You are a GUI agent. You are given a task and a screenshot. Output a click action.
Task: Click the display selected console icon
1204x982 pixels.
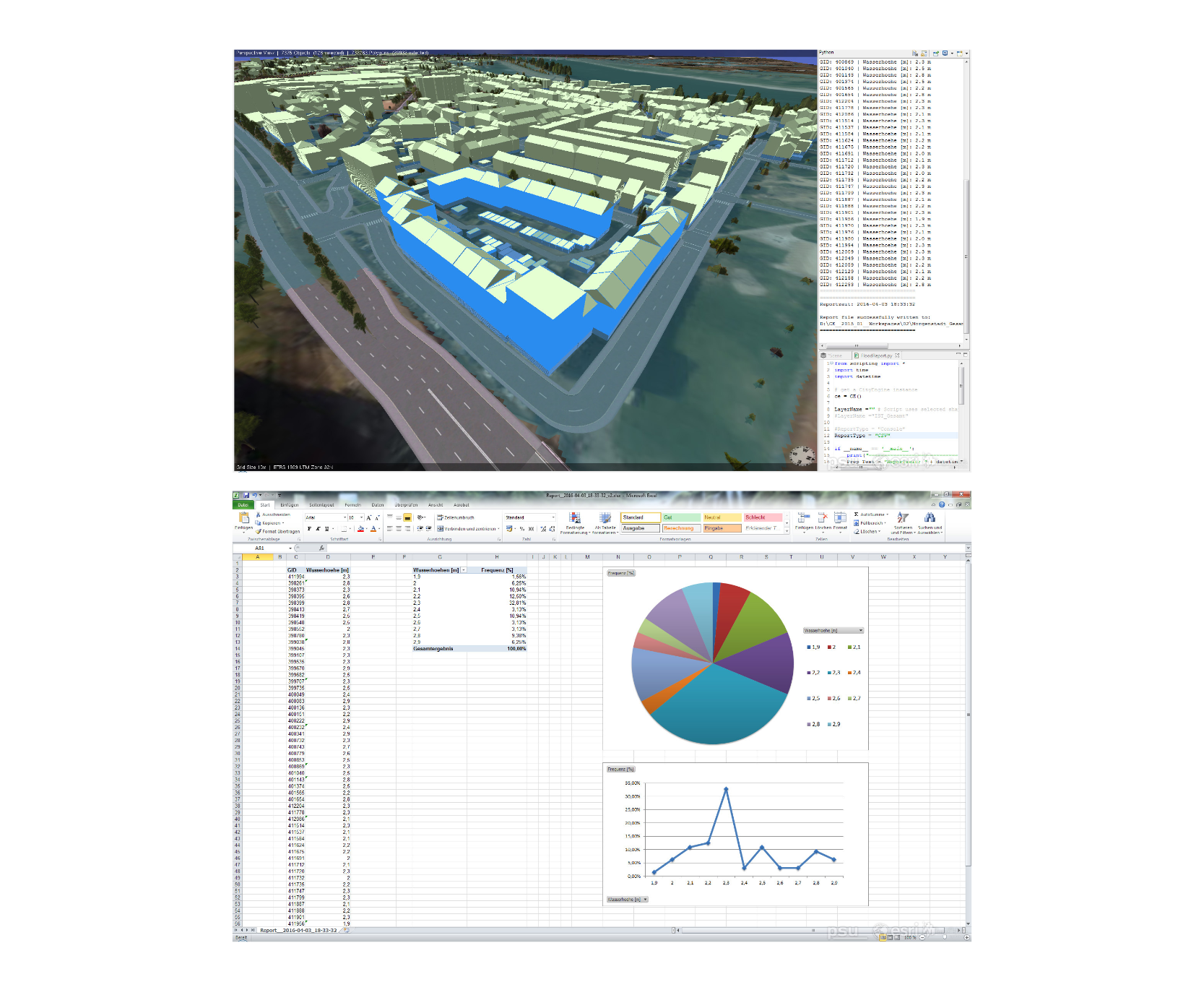point(945,53)
